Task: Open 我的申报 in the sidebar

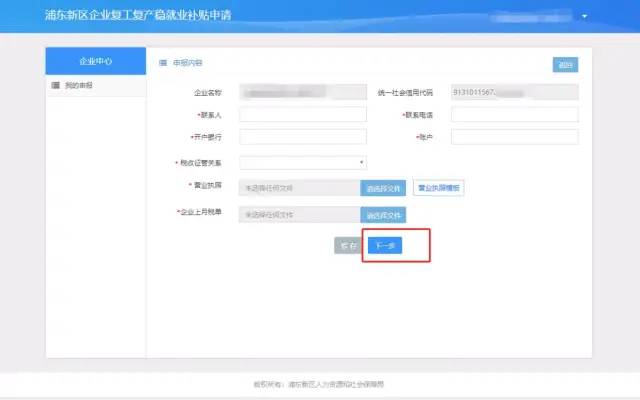Action: (x=79, y=86)
